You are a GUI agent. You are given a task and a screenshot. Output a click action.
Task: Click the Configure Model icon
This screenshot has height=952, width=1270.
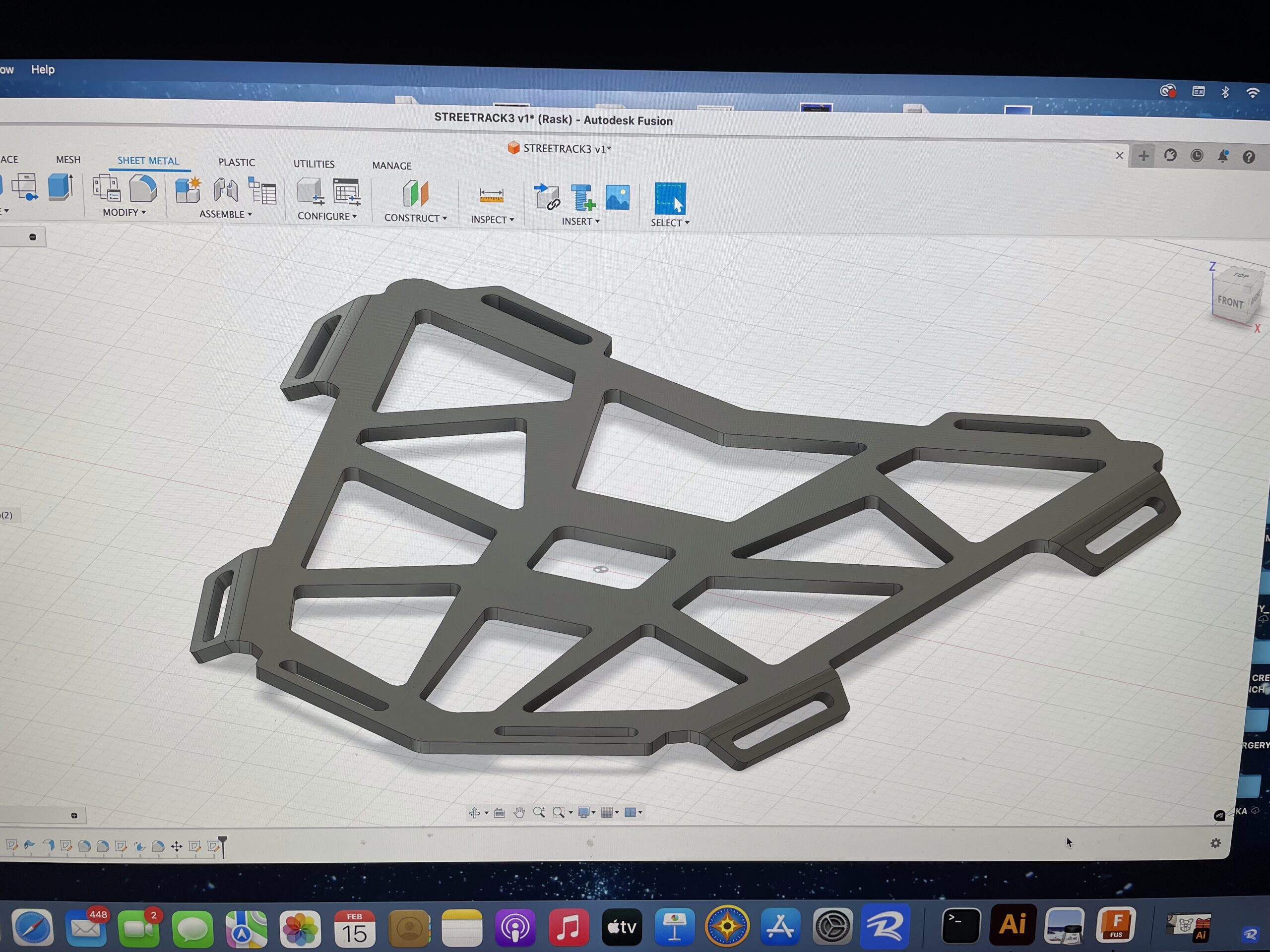coord(311,191)
